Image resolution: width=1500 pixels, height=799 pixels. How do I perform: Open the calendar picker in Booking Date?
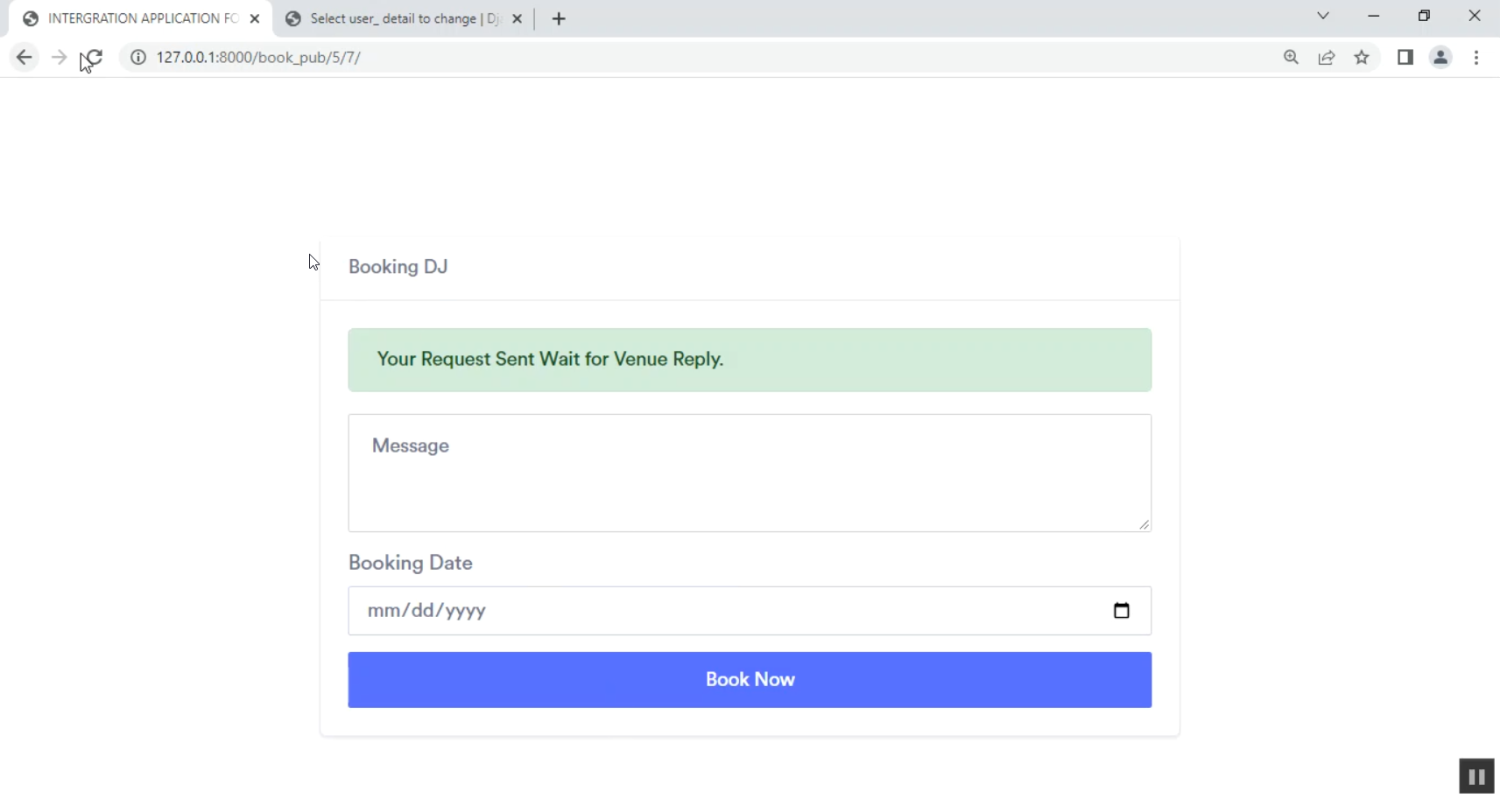point(1121,611)
